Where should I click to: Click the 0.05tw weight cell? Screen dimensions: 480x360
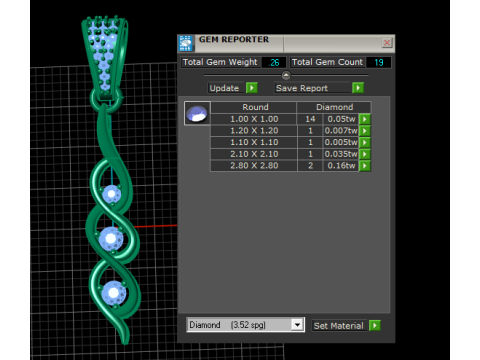pos(341,119)
